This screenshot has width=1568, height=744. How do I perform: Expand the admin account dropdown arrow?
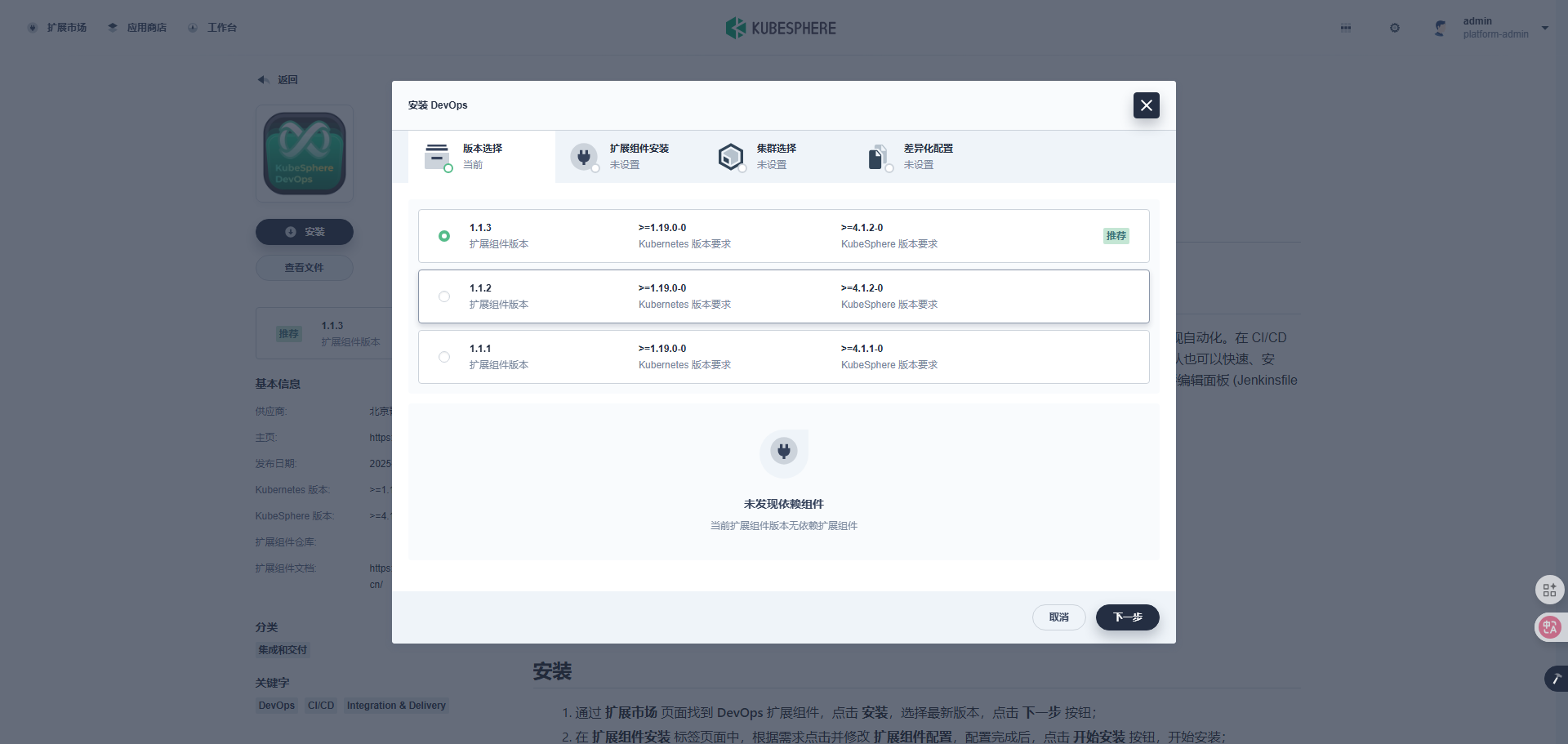point(1545,28)
